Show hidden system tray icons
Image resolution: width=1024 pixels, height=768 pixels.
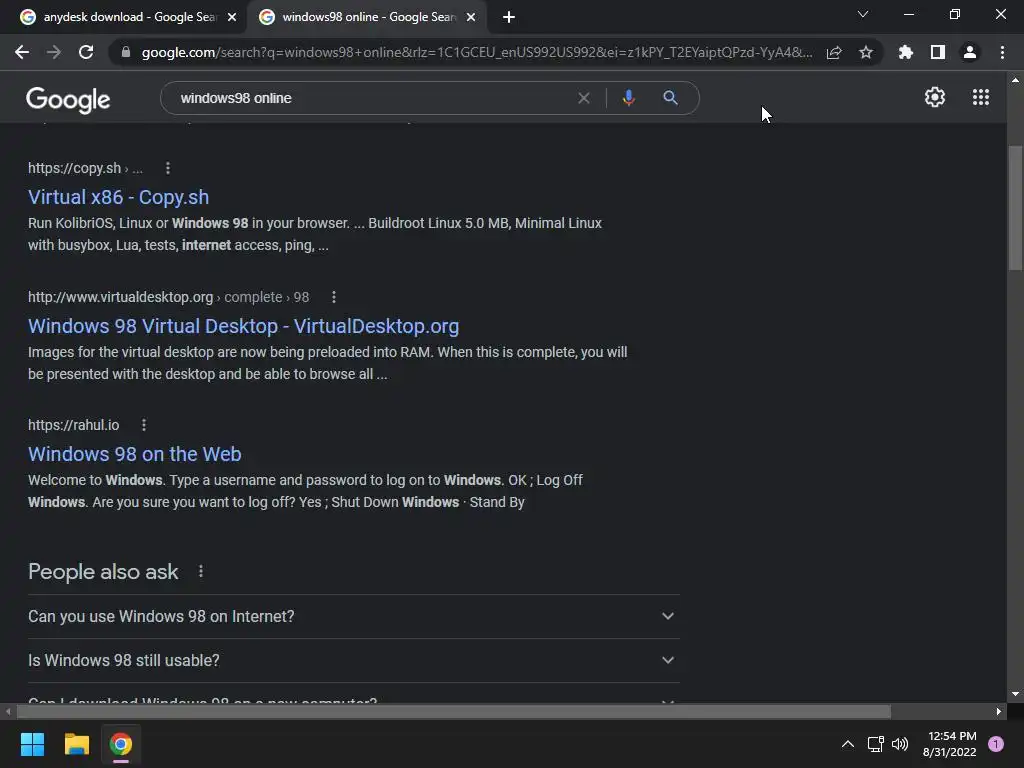(848, 744)
